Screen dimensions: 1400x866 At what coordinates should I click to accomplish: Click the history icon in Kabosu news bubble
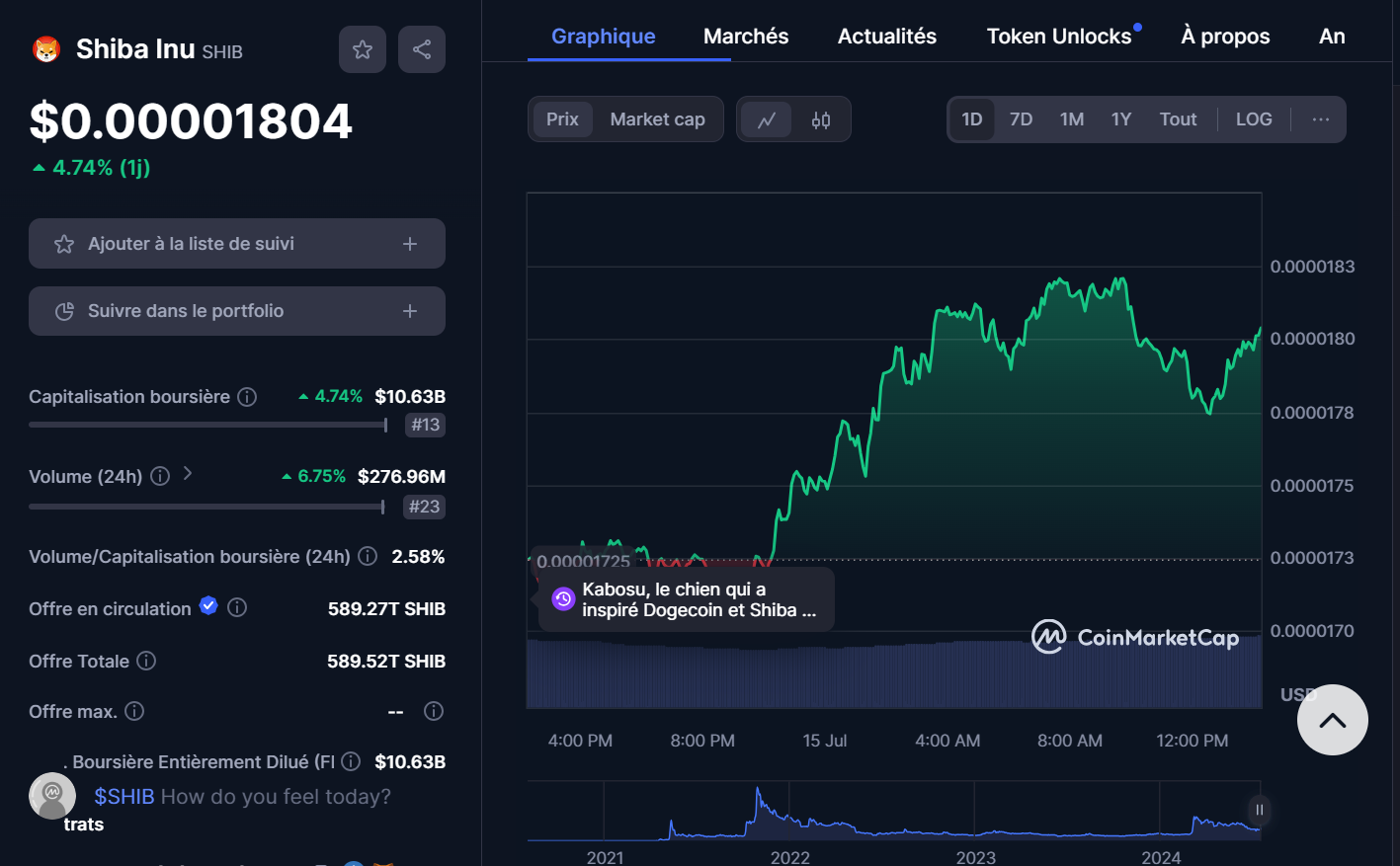[x=563, y=598]
